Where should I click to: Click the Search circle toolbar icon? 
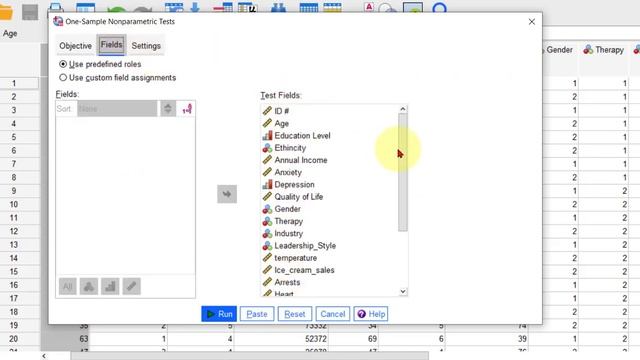439,7
